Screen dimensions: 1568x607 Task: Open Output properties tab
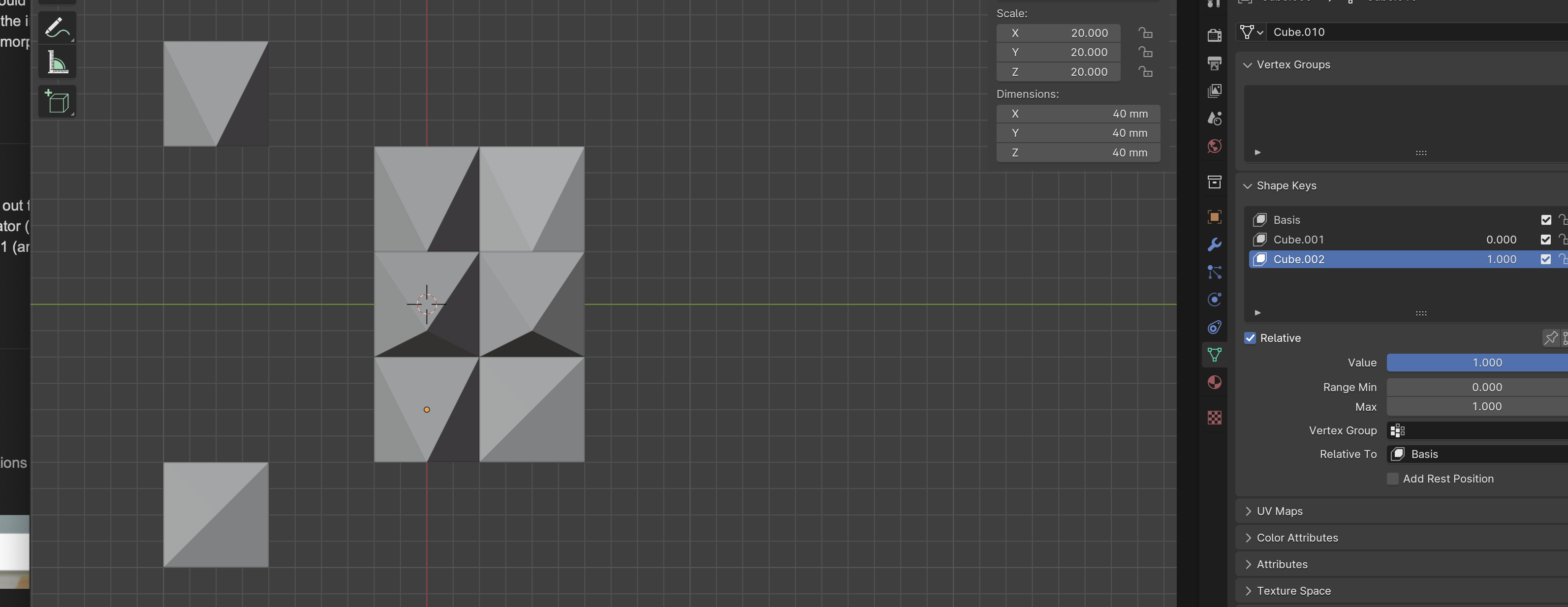(1214, 63)
